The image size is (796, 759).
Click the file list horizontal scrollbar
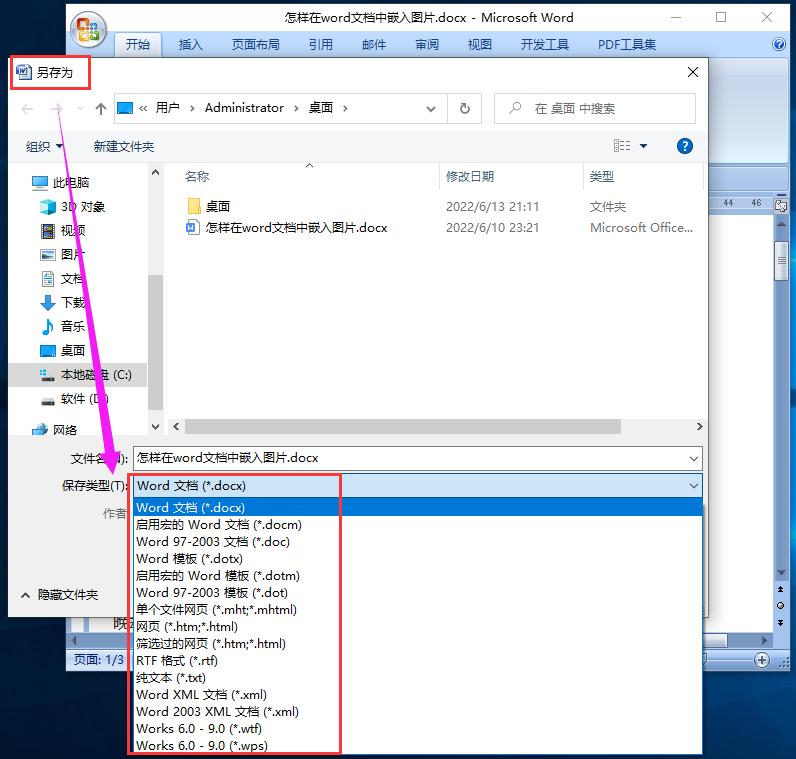point(403,426)
